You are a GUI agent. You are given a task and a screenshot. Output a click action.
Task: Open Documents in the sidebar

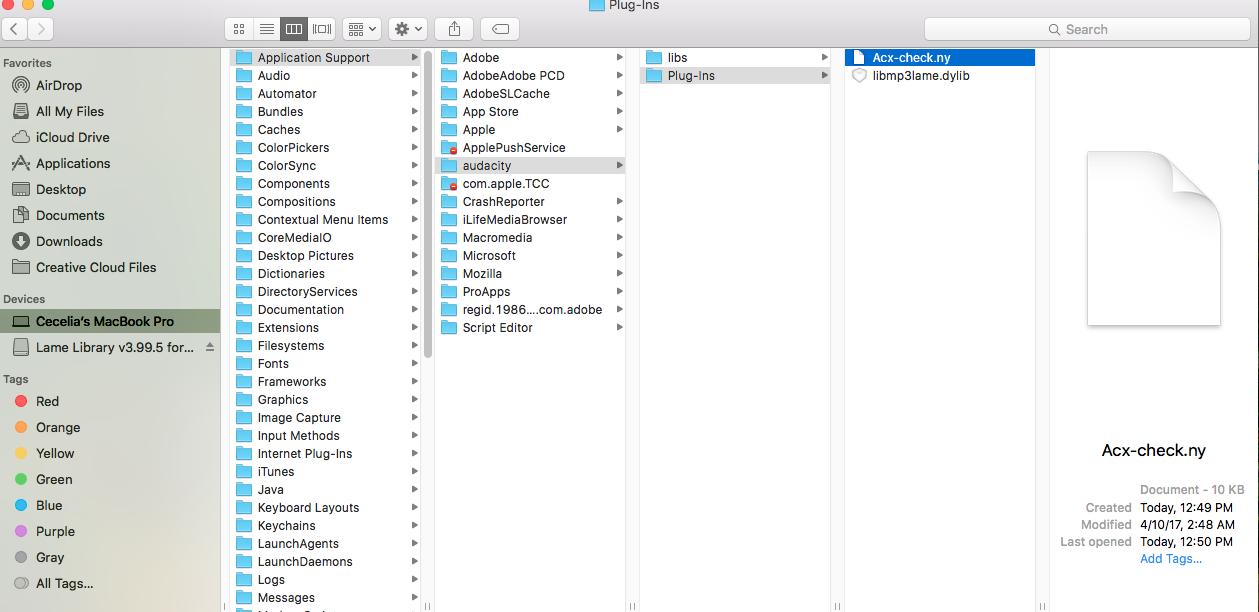point(70,215)
